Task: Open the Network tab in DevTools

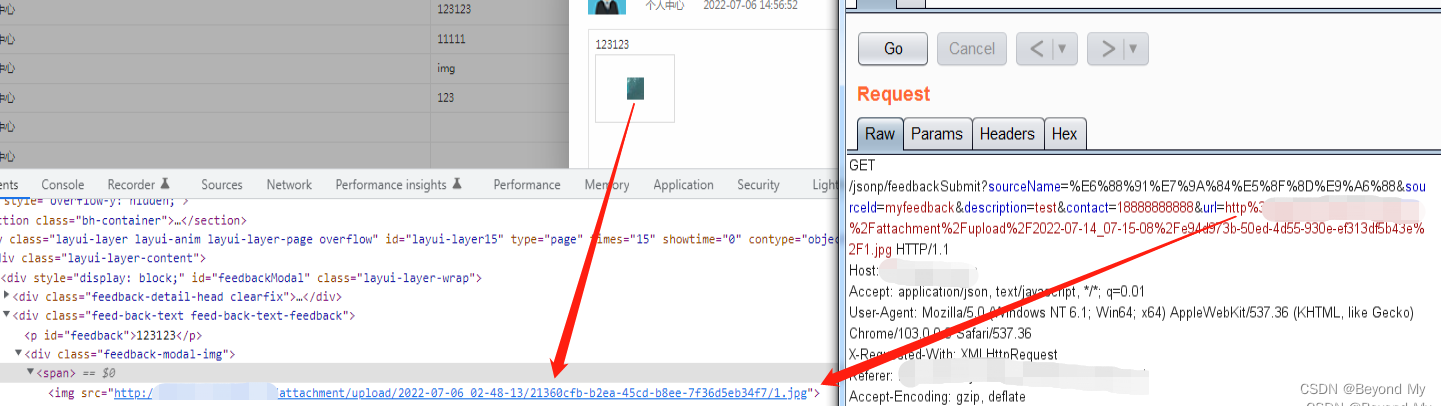Action: click(289, 184)
